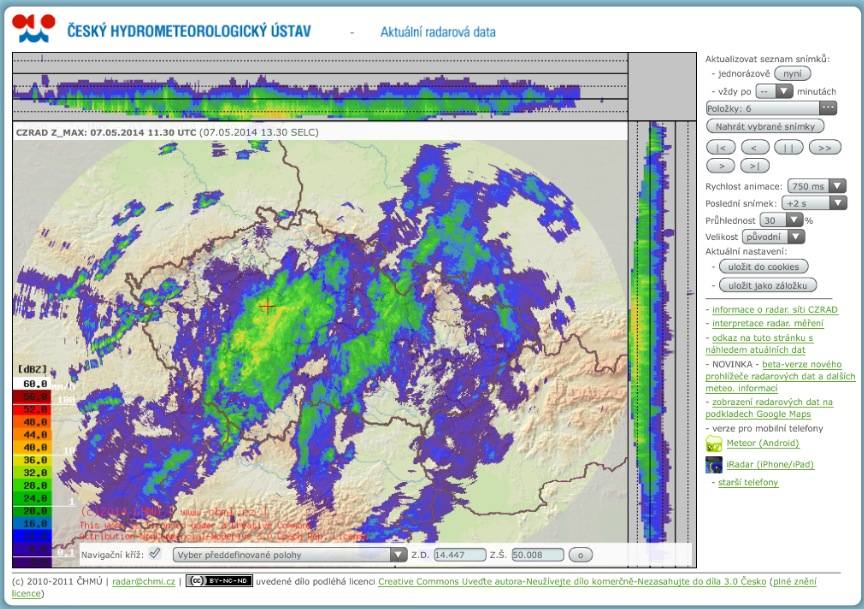Click the 36.0 dBZ yellow legend swatch
The height and width of the screenshot is (609, 864).
click(x=32, y=460)
